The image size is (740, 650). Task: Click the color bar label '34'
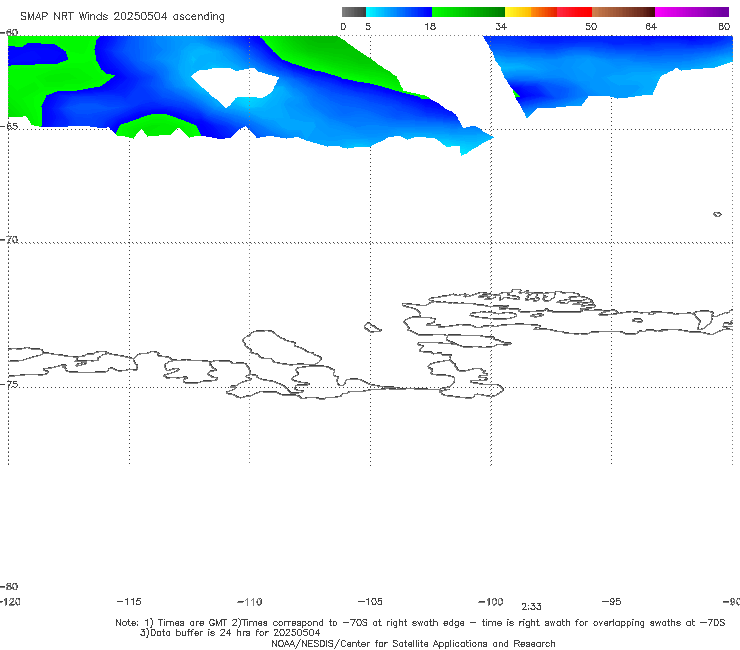coord(501,26)
